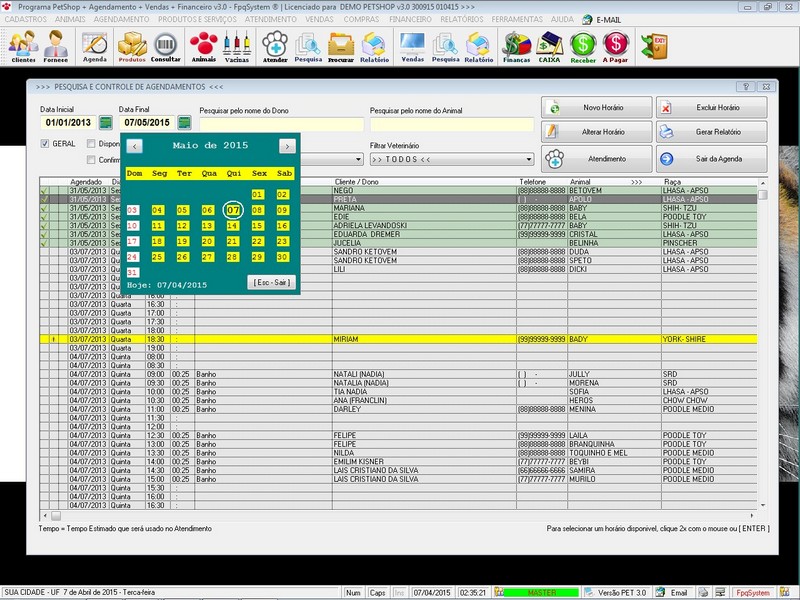This screenshot has width=800, height=600.
Task: Tick the Disponível checkbox
Action: click(91, 143)
